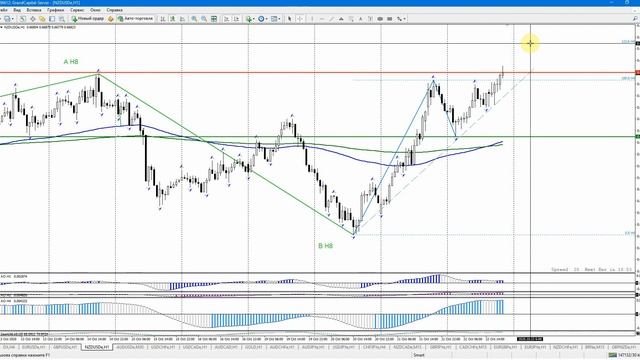
Task: Open the Market Watch window icon
Action: [x=23, y=19]
